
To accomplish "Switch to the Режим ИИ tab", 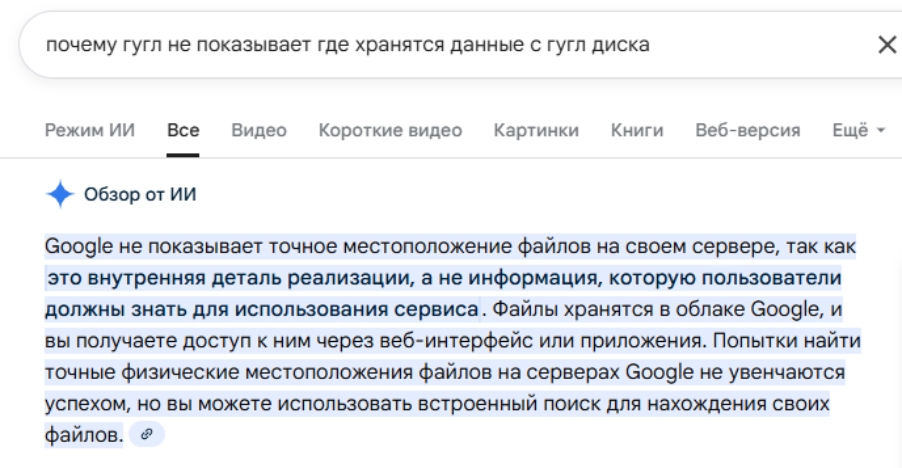I will [x=92, y=131].
